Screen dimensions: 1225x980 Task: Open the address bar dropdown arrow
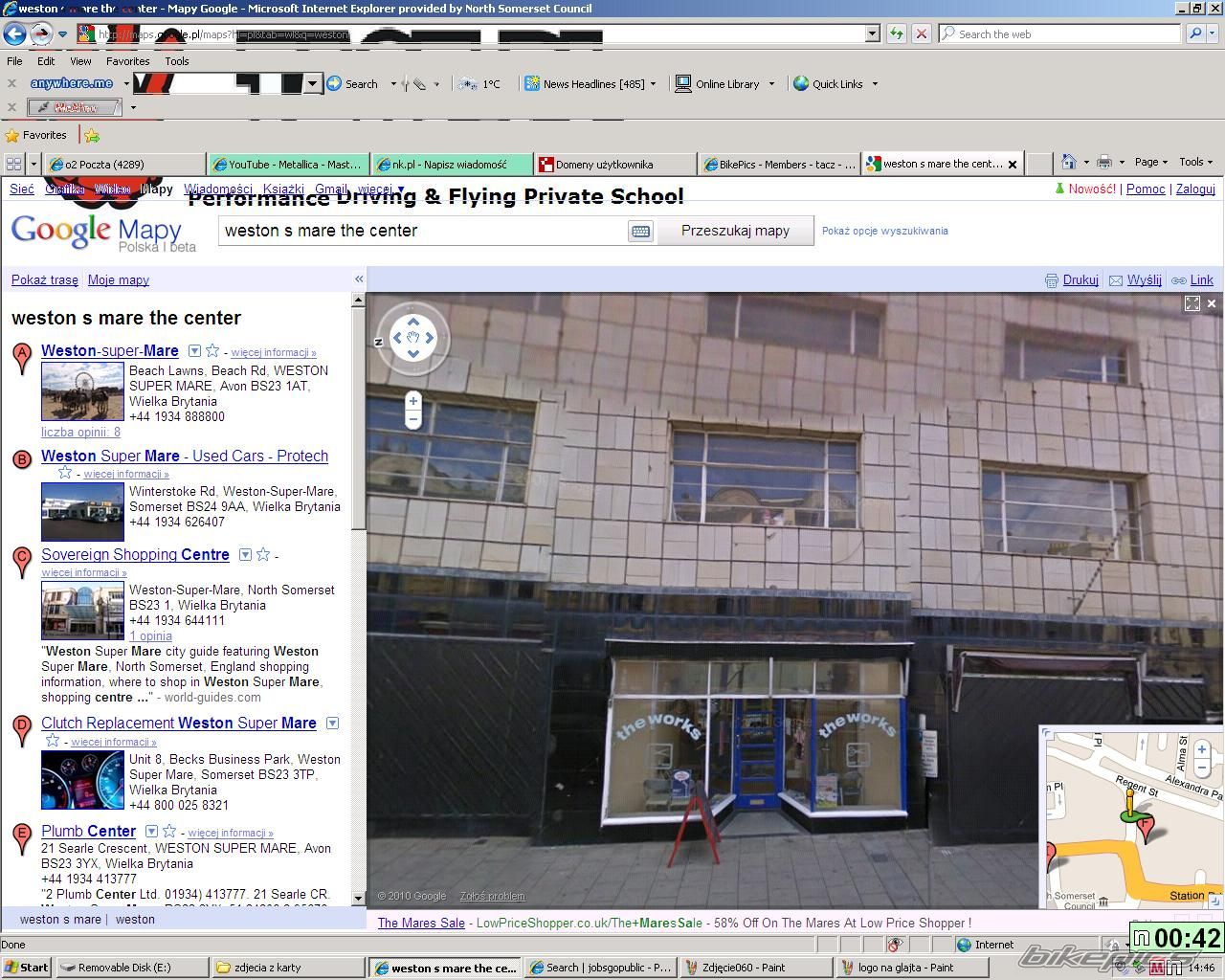[x=871, y=33]
